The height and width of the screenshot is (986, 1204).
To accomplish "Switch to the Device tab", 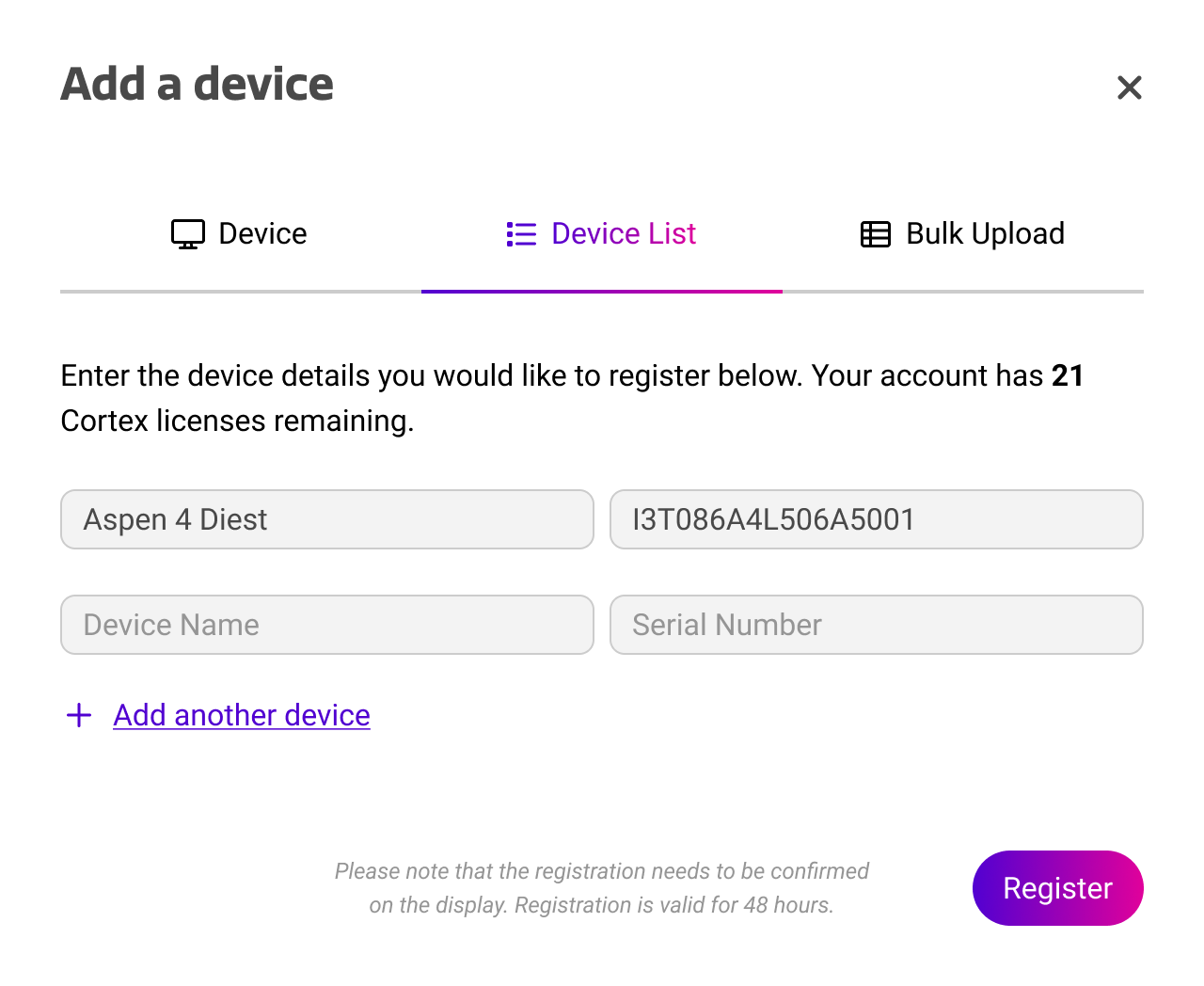I will coord(262,234).
